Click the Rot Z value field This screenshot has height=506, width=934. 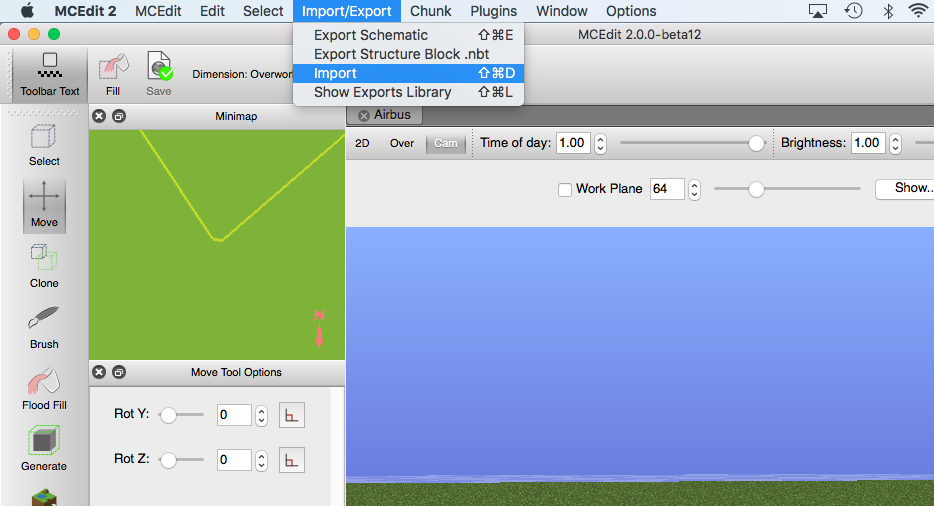(234, 460)
